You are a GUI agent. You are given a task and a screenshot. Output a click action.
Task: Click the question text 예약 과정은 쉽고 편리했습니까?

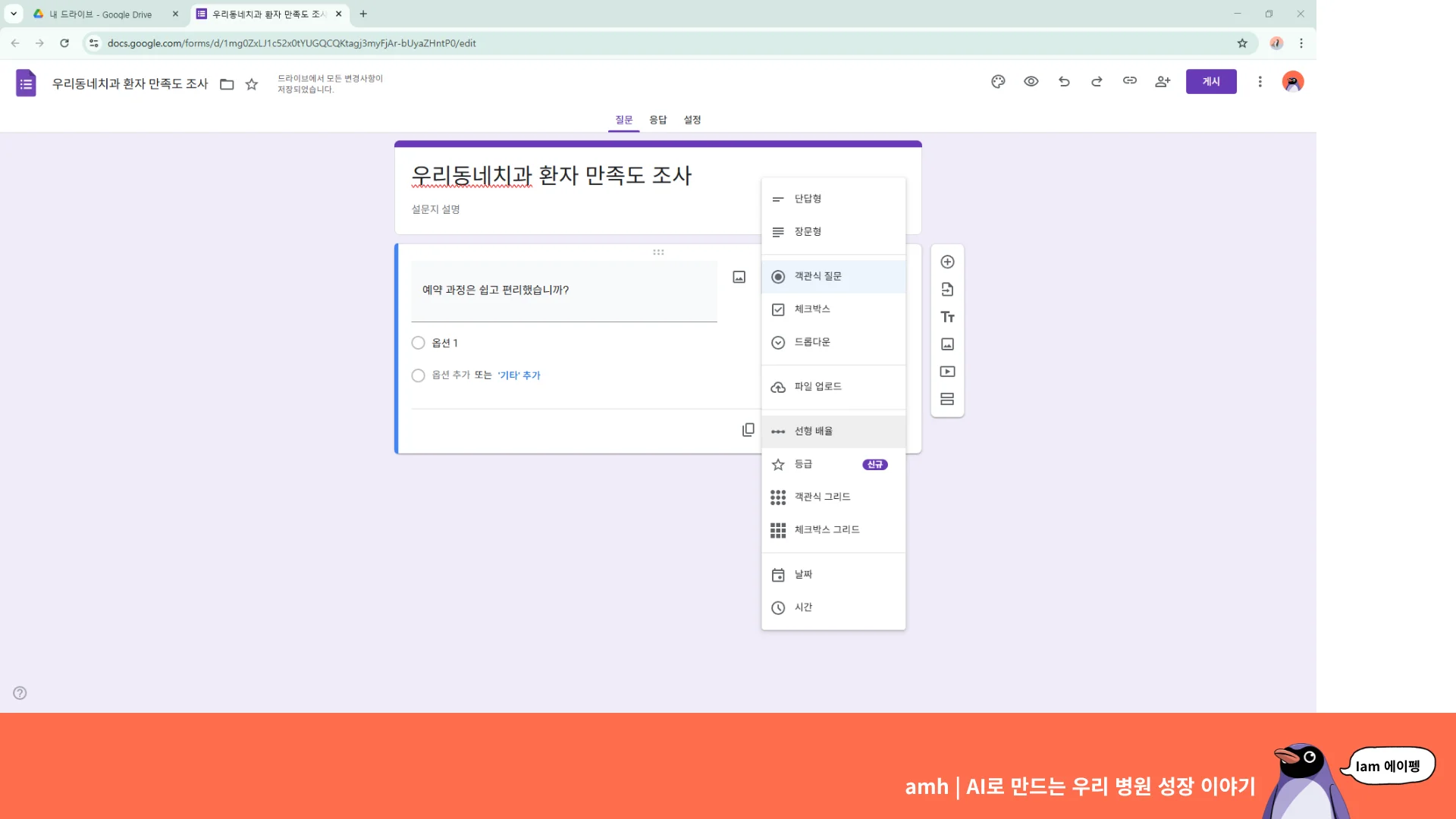[496, 290]
